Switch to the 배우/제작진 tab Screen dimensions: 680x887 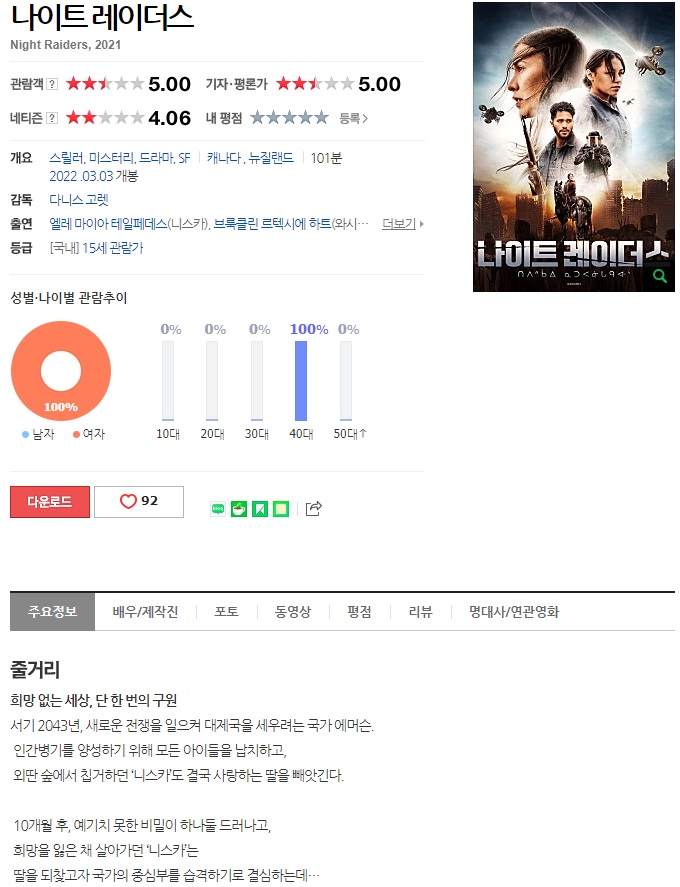coord(145,612)
